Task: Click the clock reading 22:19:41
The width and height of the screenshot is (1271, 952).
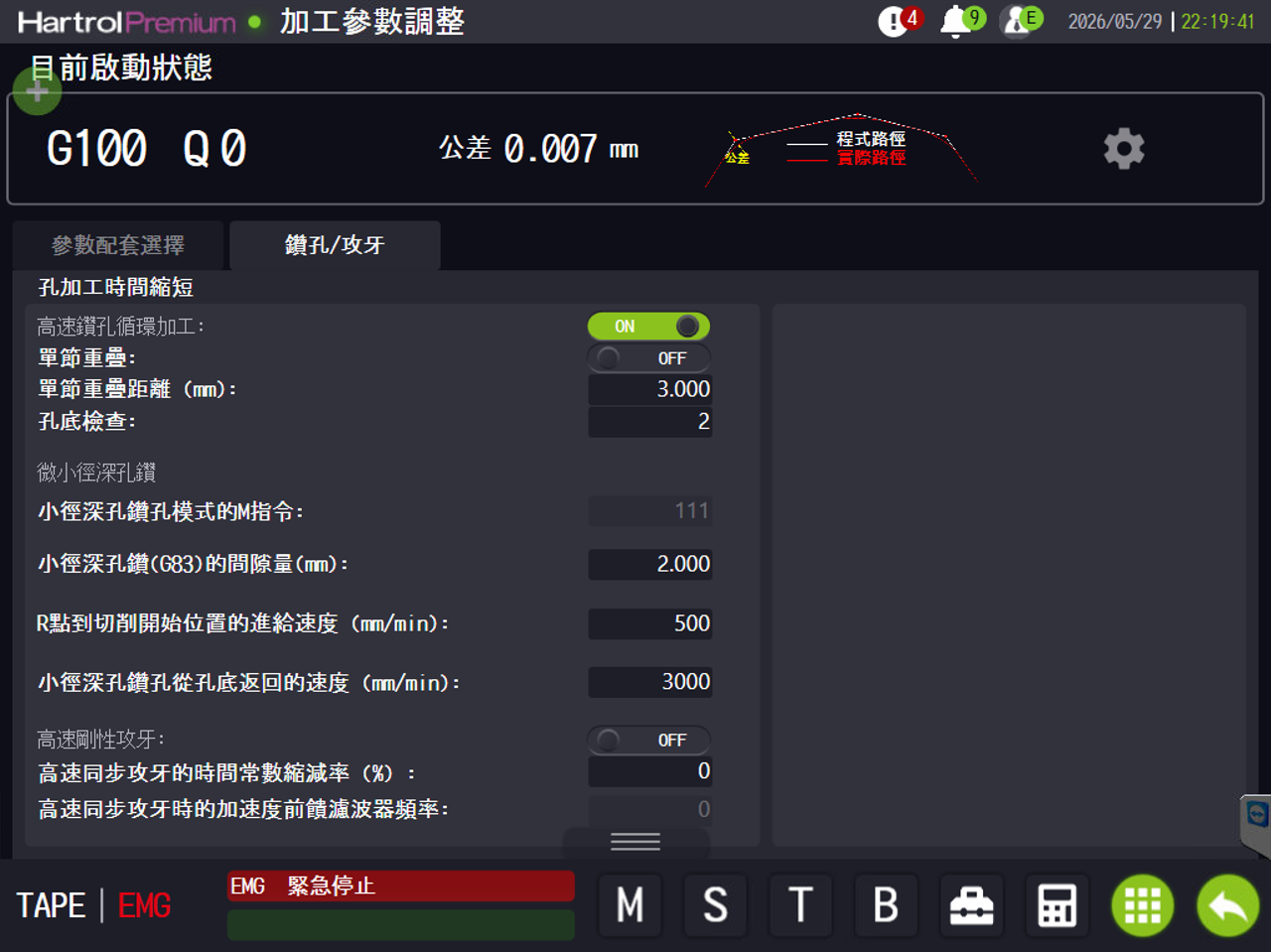Action: tap(1218, 22)
